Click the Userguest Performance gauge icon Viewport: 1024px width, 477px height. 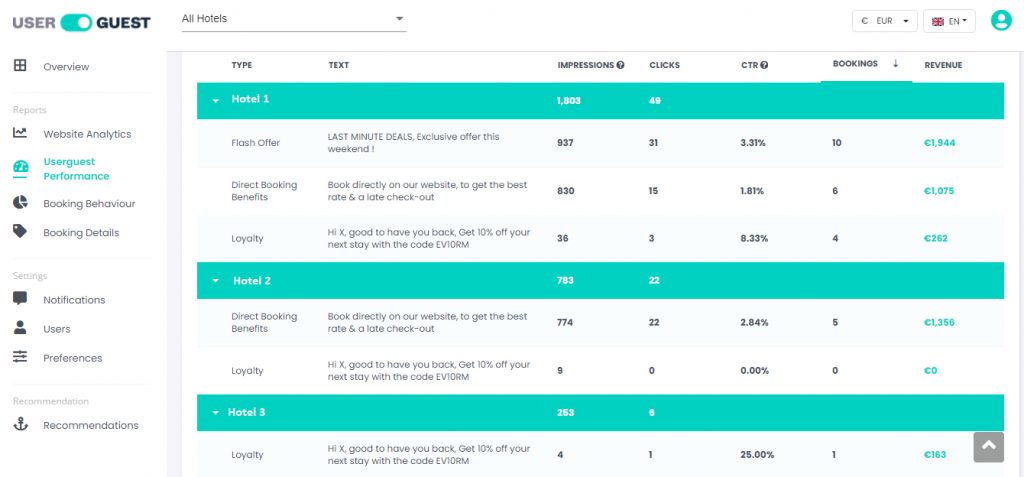(x=20, y=168)
